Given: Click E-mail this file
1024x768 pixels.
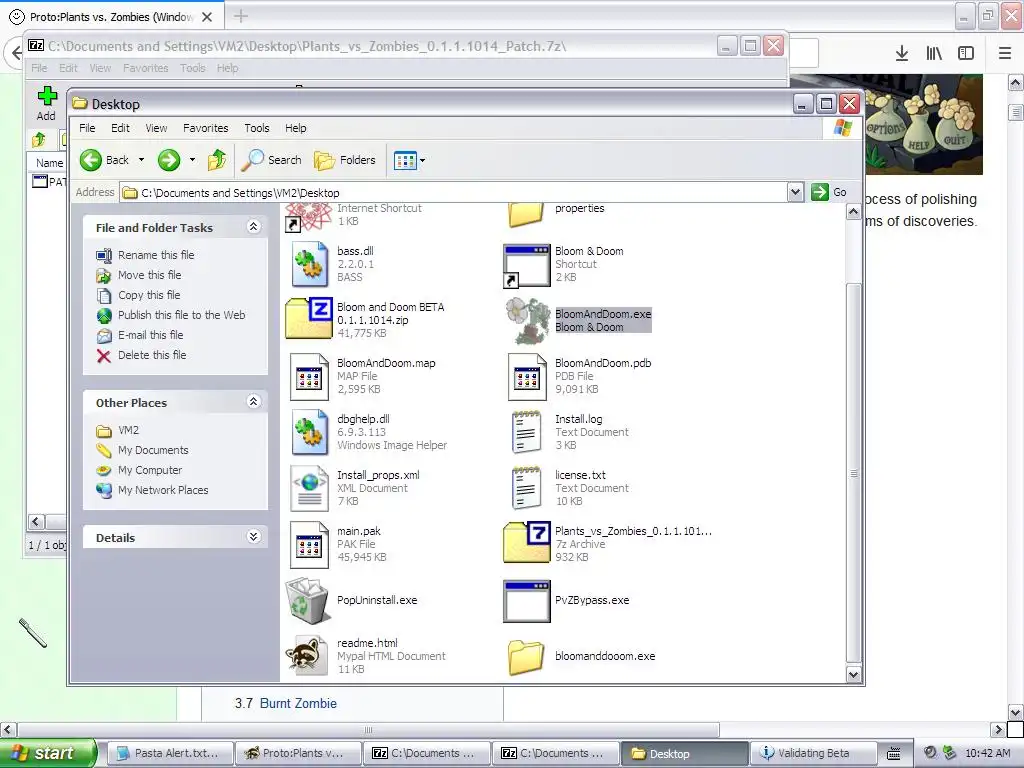Looking at the screenshot, I should (x=150, y=335).
